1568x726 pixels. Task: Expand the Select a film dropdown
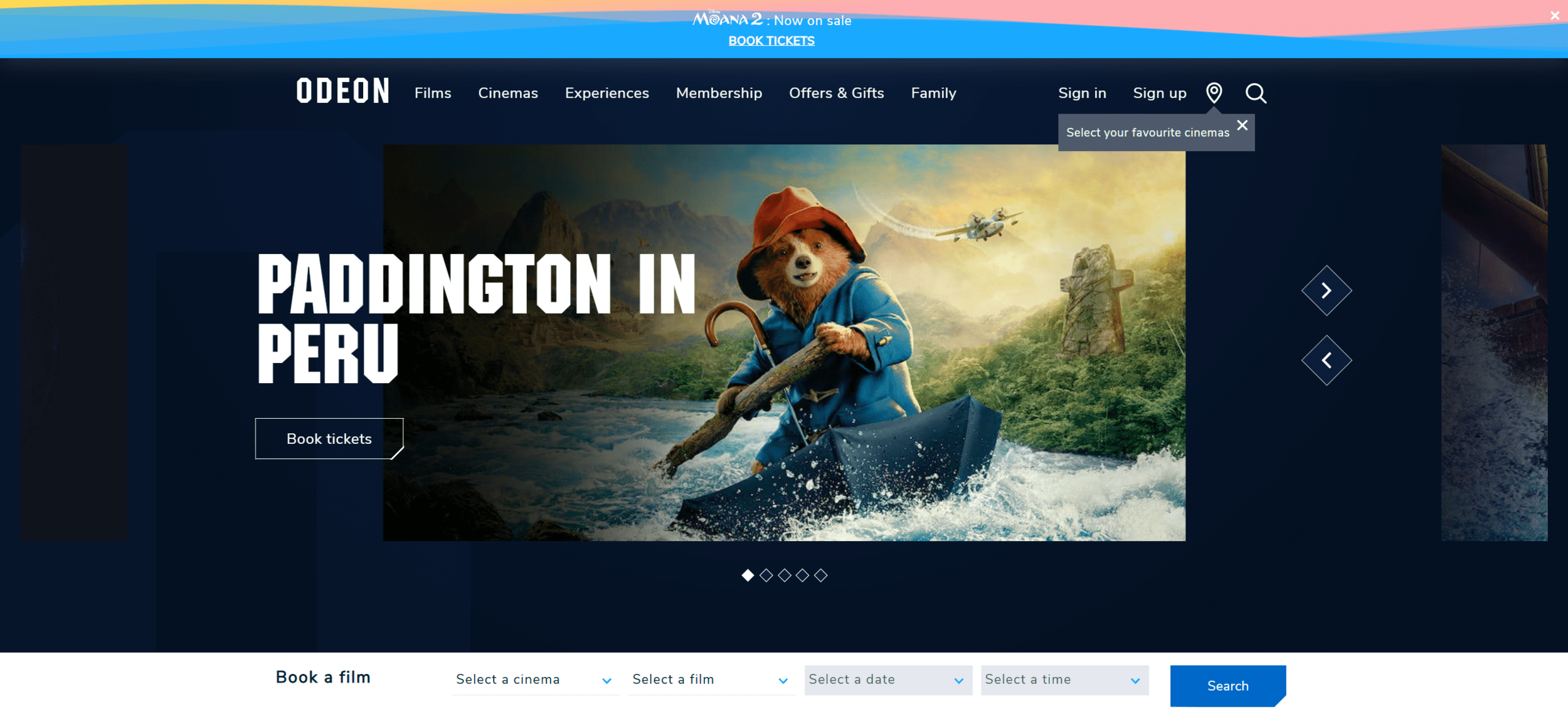point(711,680)
